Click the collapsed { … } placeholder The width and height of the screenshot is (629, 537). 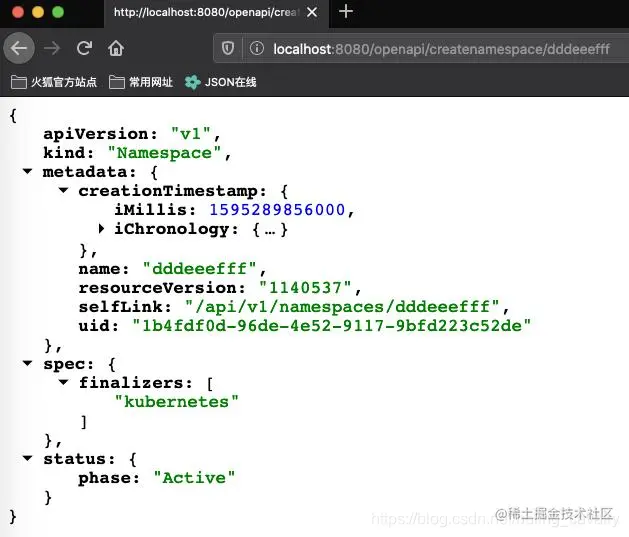tap(270, 229)
